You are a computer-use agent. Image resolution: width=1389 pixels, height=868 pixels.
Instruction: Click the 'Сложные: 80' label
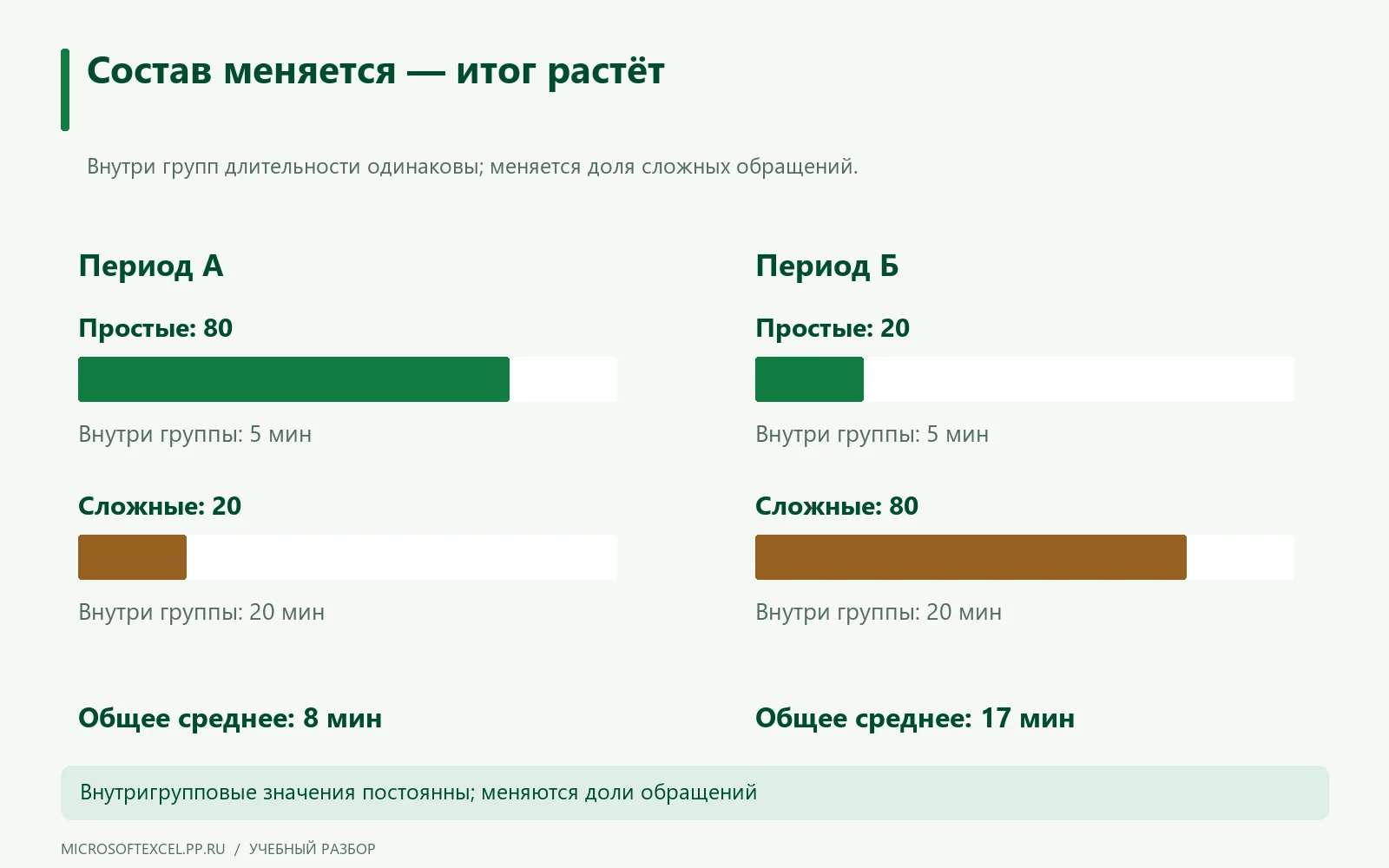[837, 506]
